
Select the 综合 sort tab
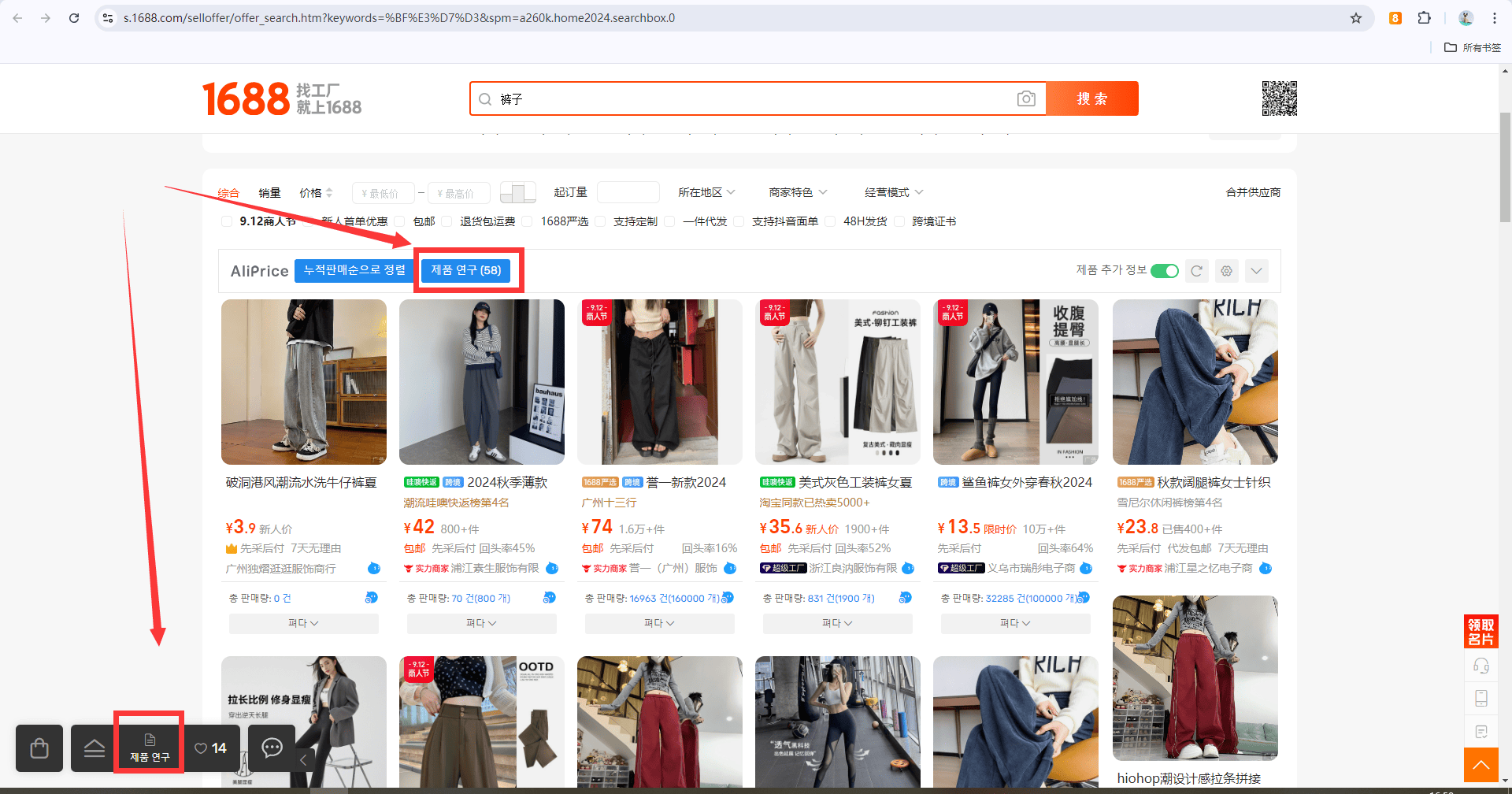point(228,193)
